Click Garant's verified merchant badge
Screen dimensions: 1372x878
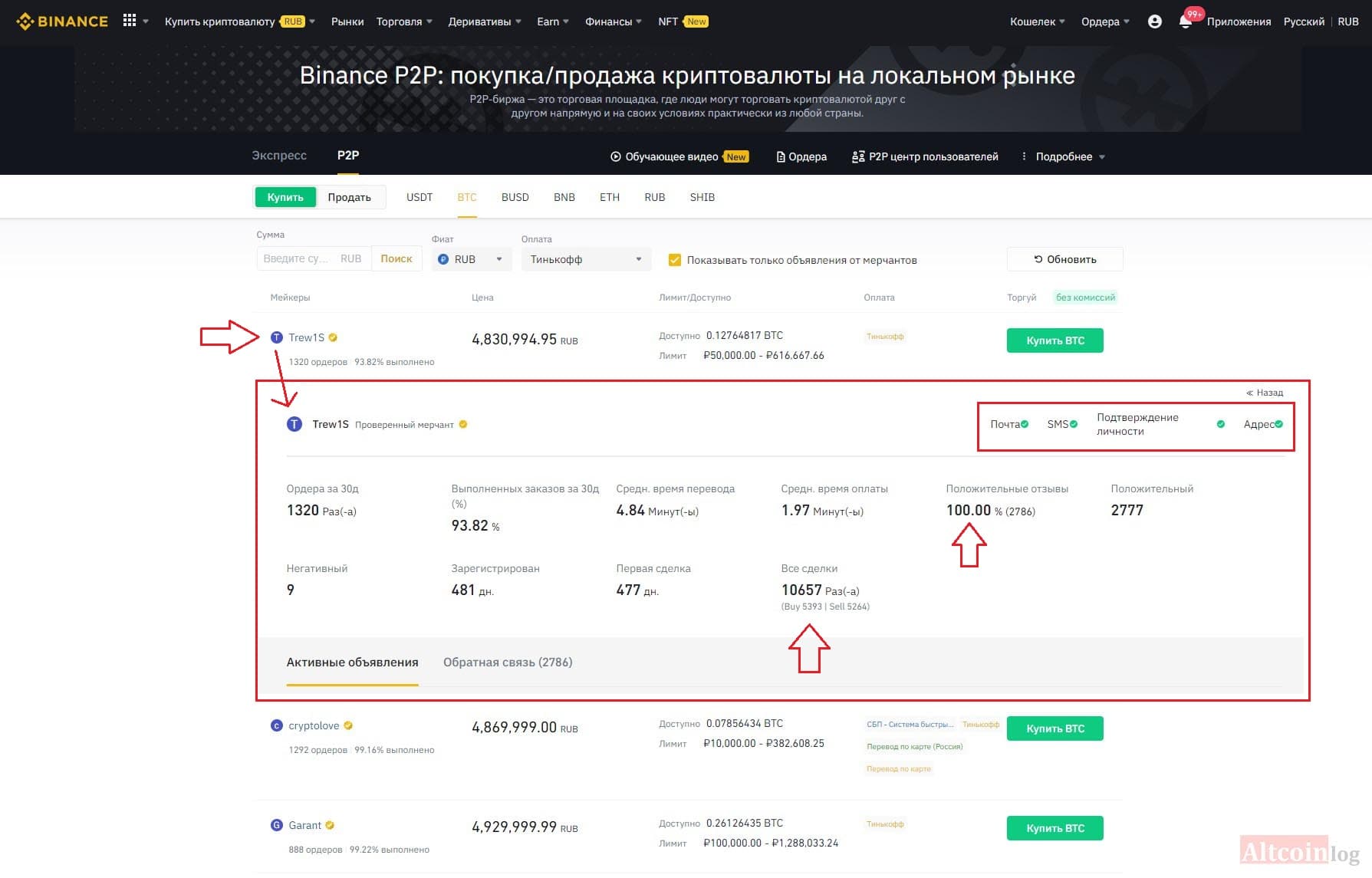click(x=330, y=825)
